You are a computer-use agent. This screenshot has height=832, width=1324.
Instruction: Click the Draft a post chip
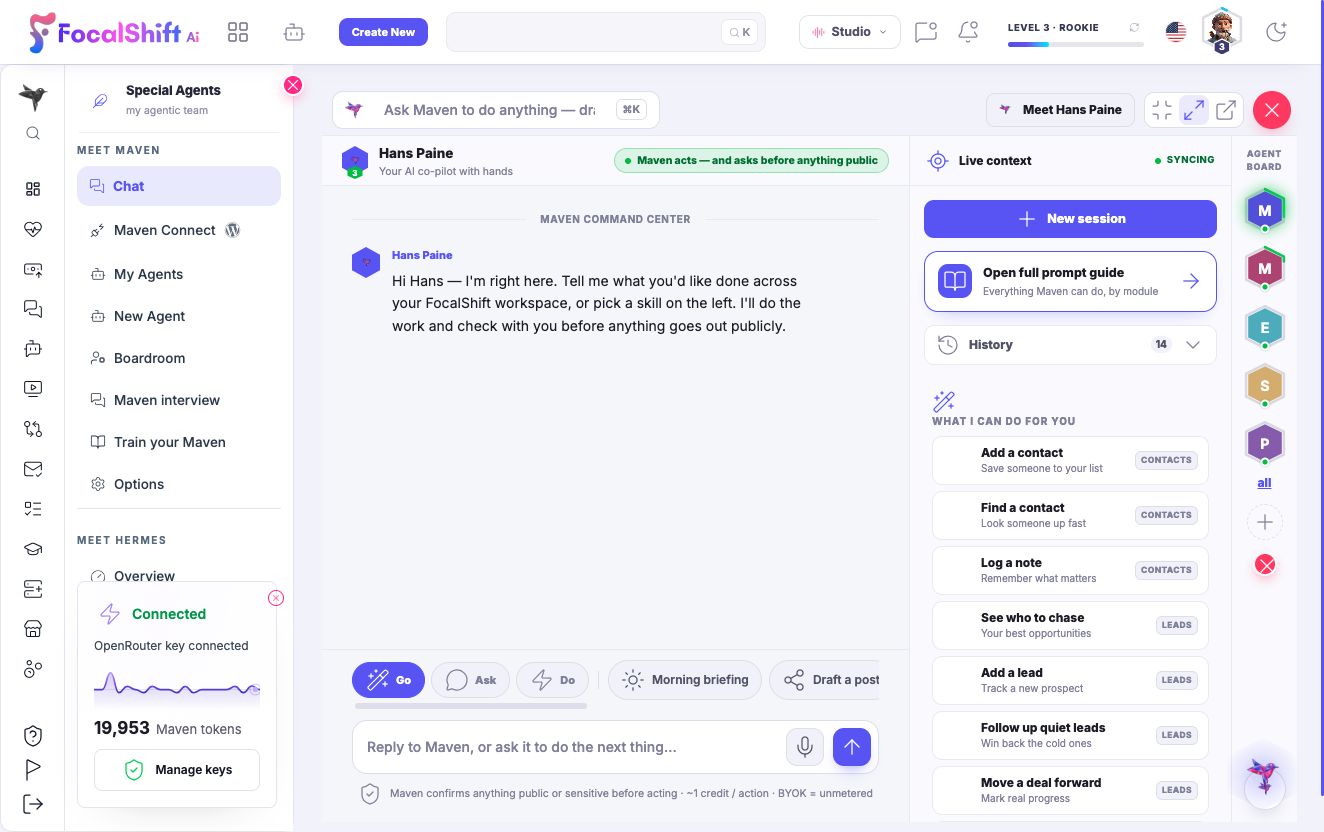(824, 680)
